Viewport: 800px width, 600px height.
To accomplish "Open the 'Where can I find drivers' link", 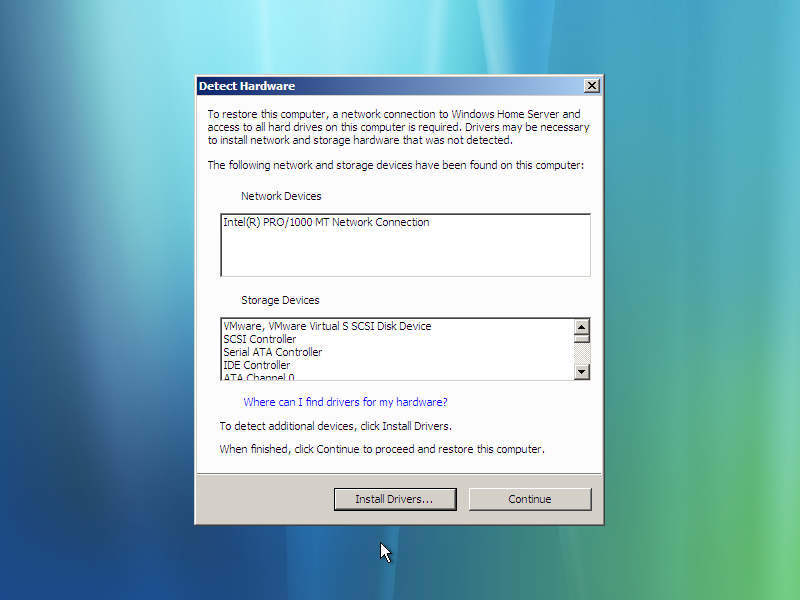I will pyautogui.click(x=345, y=402).
